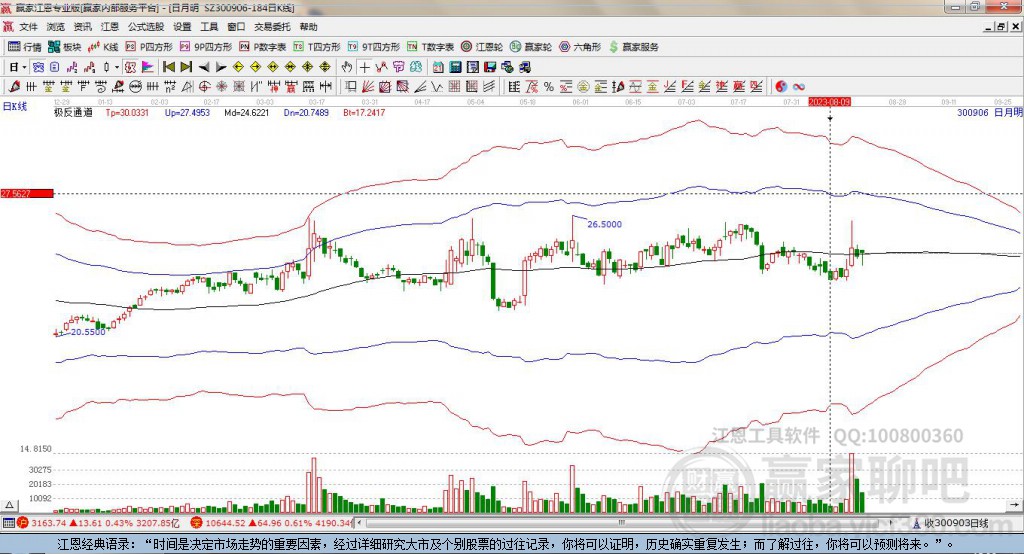
Task: Open the 帮助 menu
Action: [x=308, y=27]
